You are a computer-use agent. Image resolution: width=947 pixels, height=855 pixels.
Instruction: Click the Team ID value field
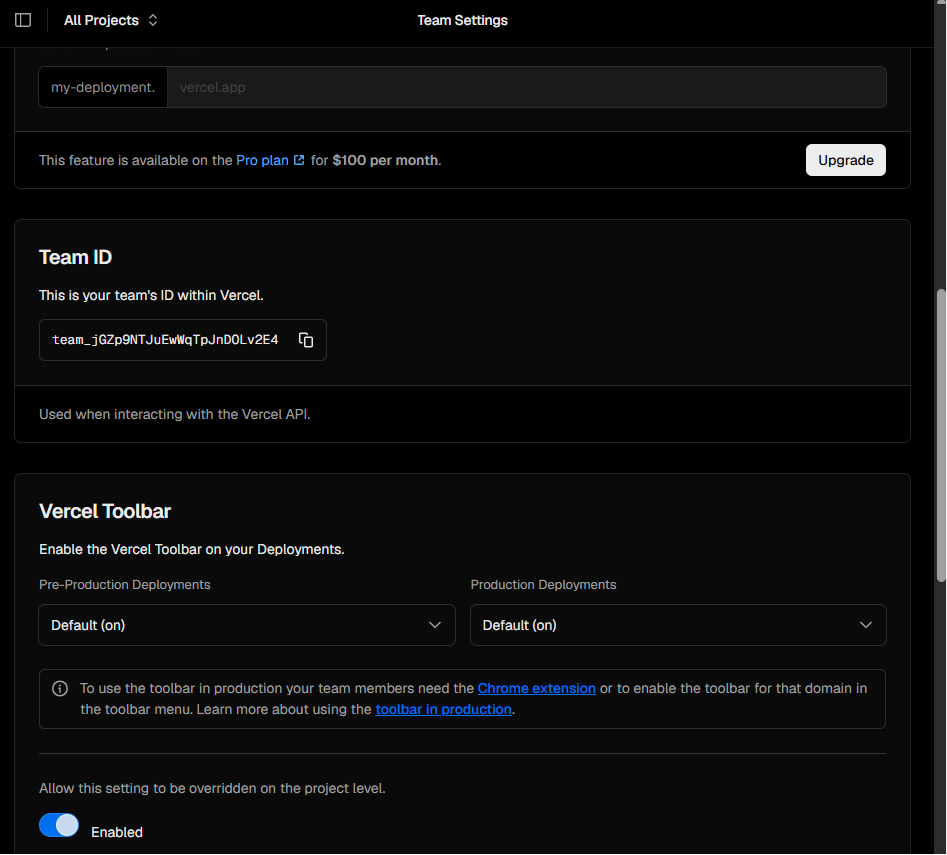pyautogui.click(x=183, y=341)
